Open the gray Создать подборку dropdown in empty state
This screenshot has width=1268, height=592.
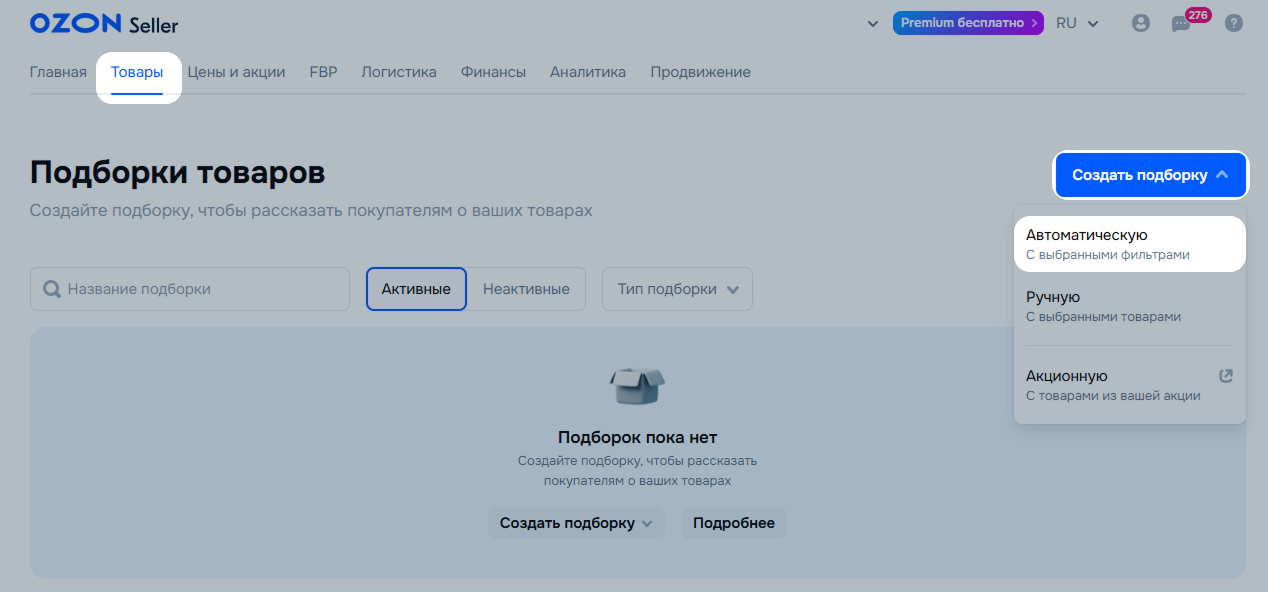576,523
